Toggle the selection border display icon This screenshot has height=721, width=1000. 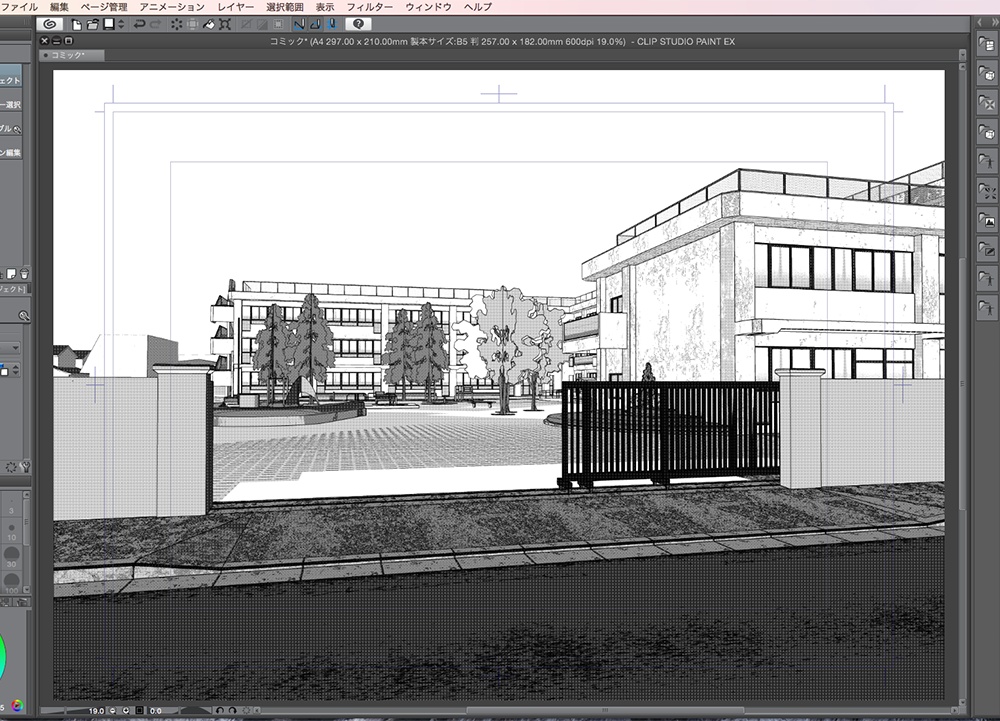(x=278, y=24)
